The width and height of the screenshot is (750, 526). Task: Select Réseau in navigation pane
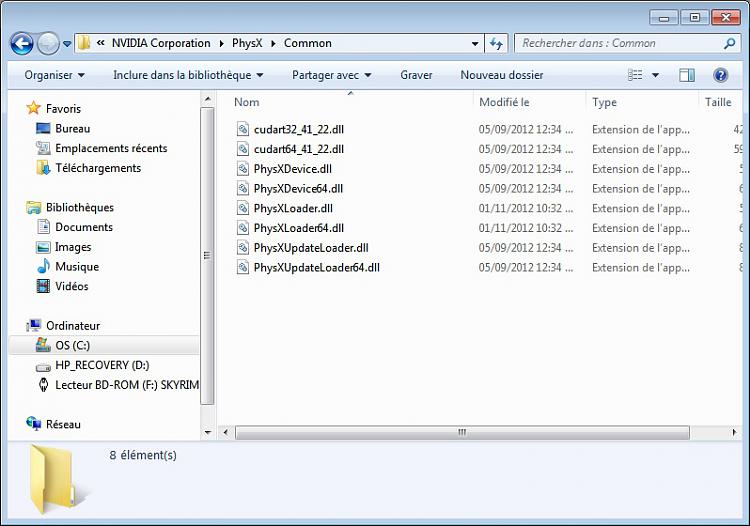[x=63, y=424]
